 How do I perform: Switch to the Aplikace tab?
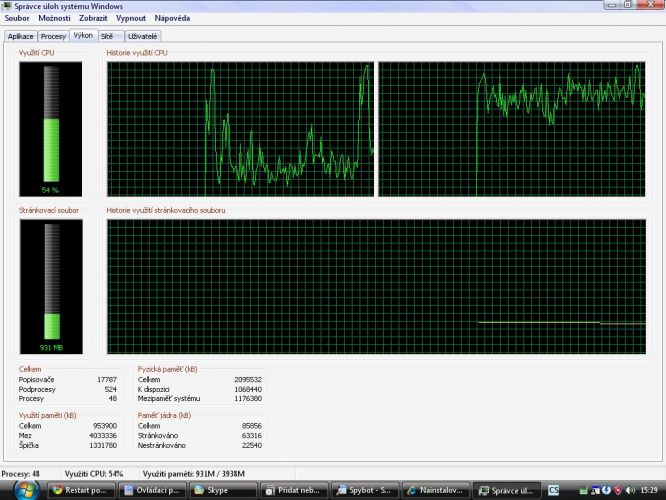click(20, 37)
